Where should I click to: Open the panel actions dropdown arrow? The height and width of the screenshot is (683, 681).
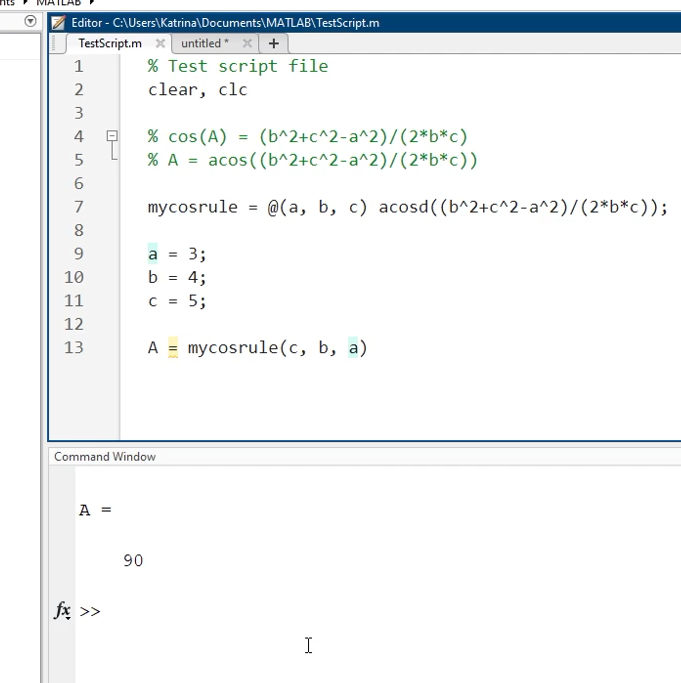click(x=30, y=21)
